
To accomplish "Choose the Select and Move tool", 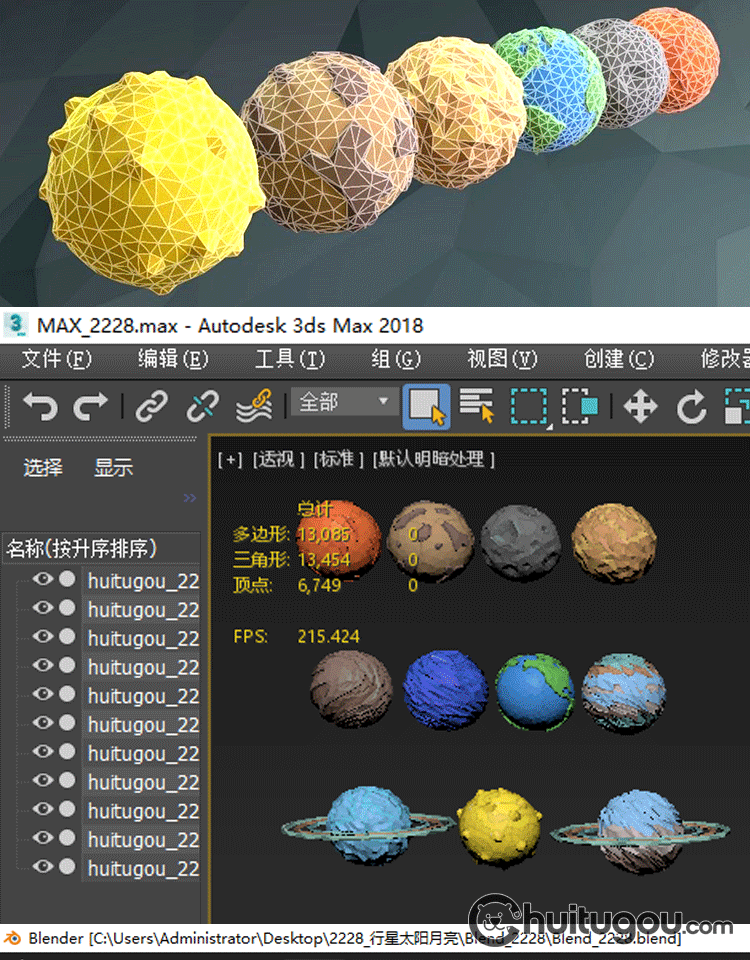I will pos(640,406).
